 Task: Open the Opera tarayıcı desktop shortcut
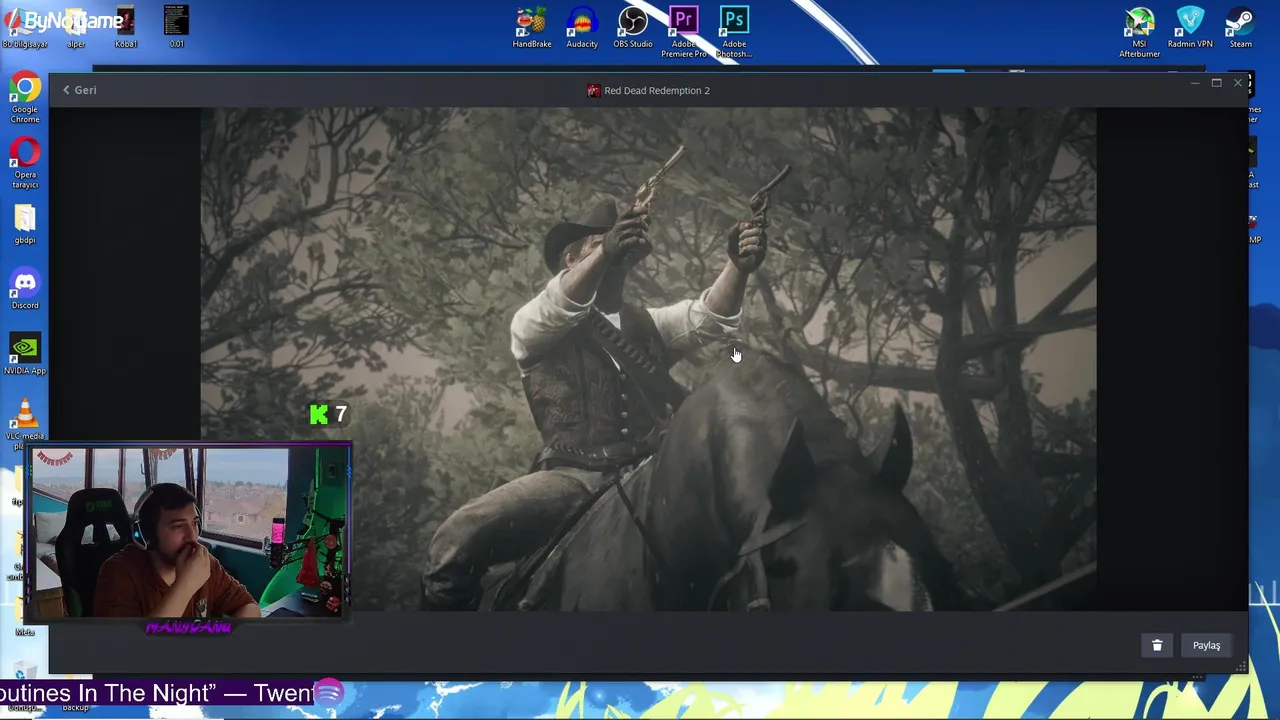(x=25, y=163)
